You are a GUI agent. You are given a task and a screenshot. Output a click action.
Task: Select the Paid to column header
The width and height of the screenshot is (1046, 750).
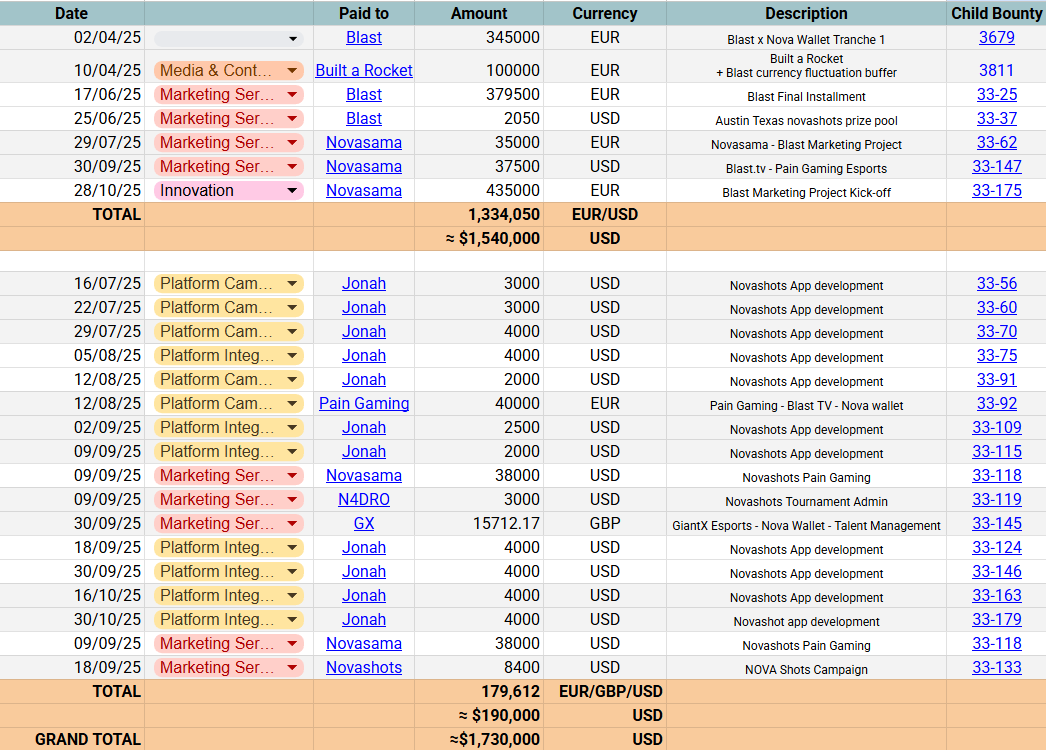[364, 13]
